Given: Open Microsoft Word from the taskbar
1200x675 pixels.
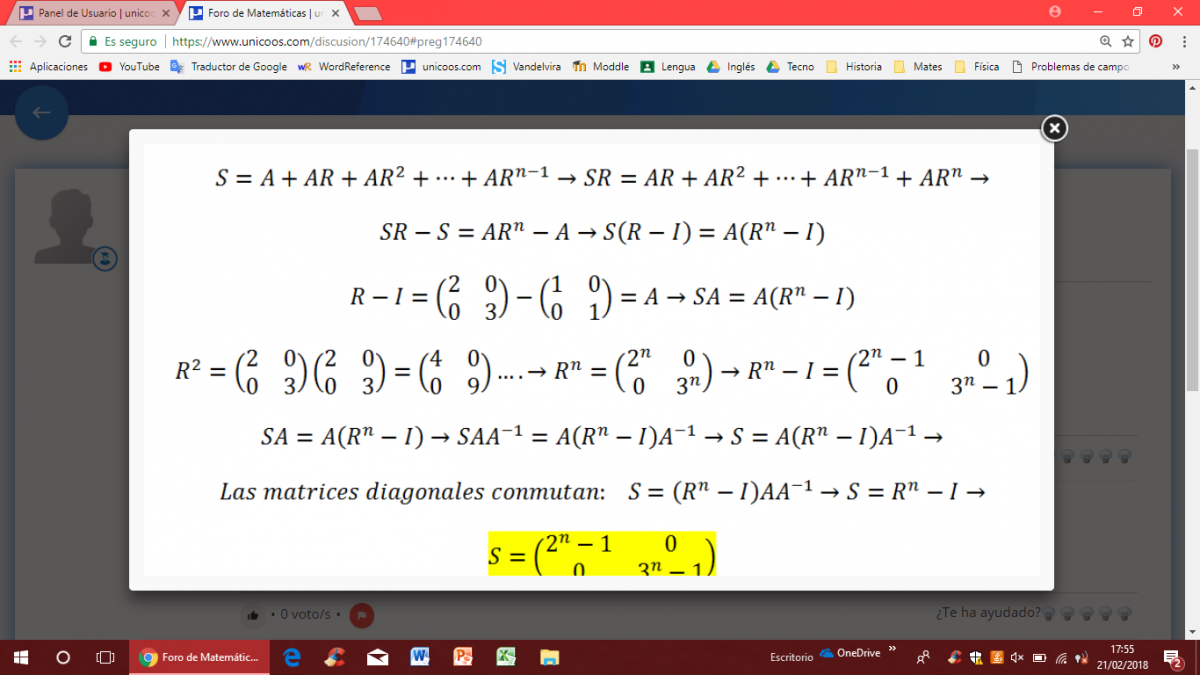Looking at the screenshot, I should coord(420,657).
